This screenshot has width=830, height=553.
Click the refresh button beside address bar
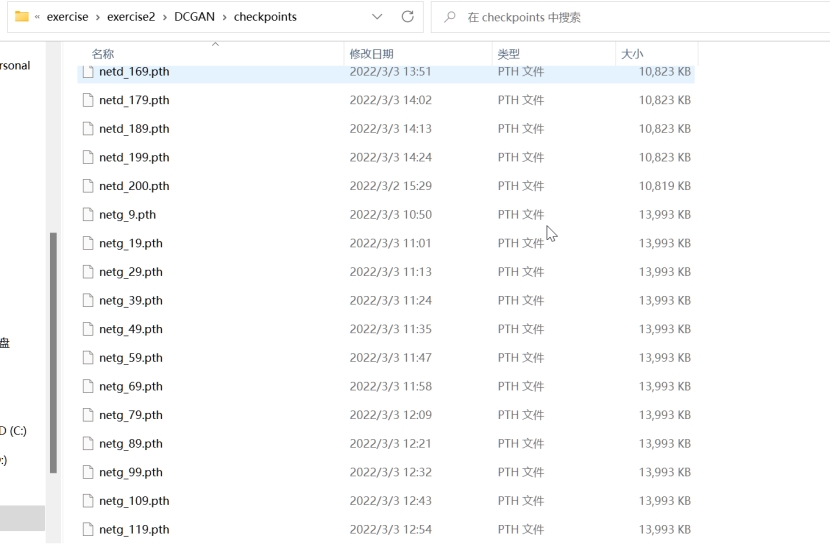[x=407, y=17]
